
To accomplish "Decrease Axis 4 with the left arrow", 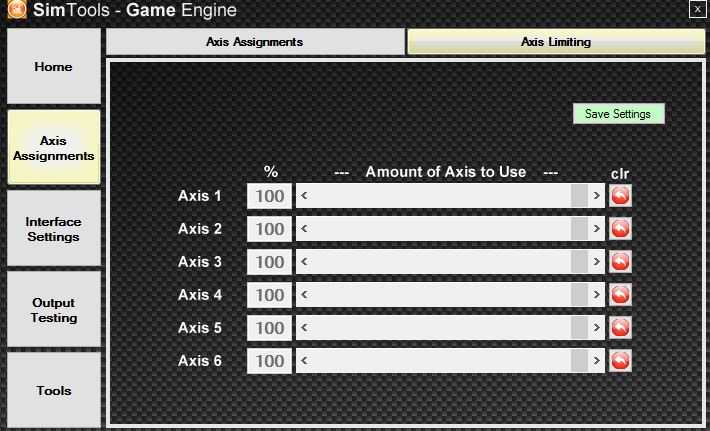I will coord(304,295).
